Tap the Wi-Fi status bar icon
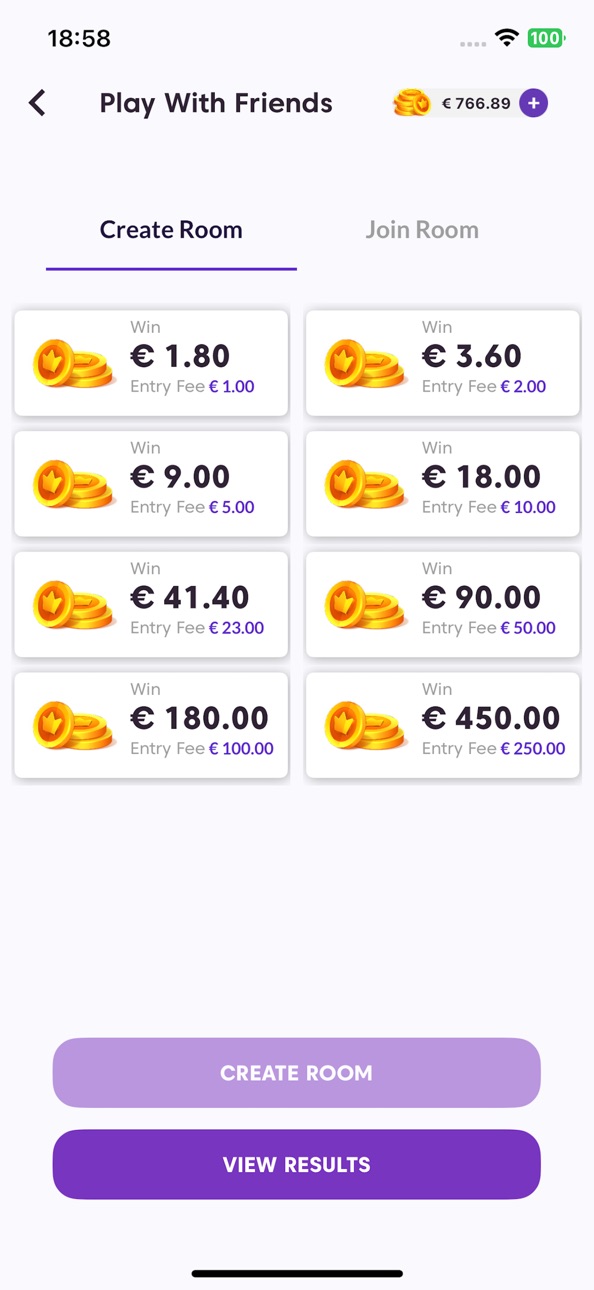594x1290 pixels. (x=508, y=39)
